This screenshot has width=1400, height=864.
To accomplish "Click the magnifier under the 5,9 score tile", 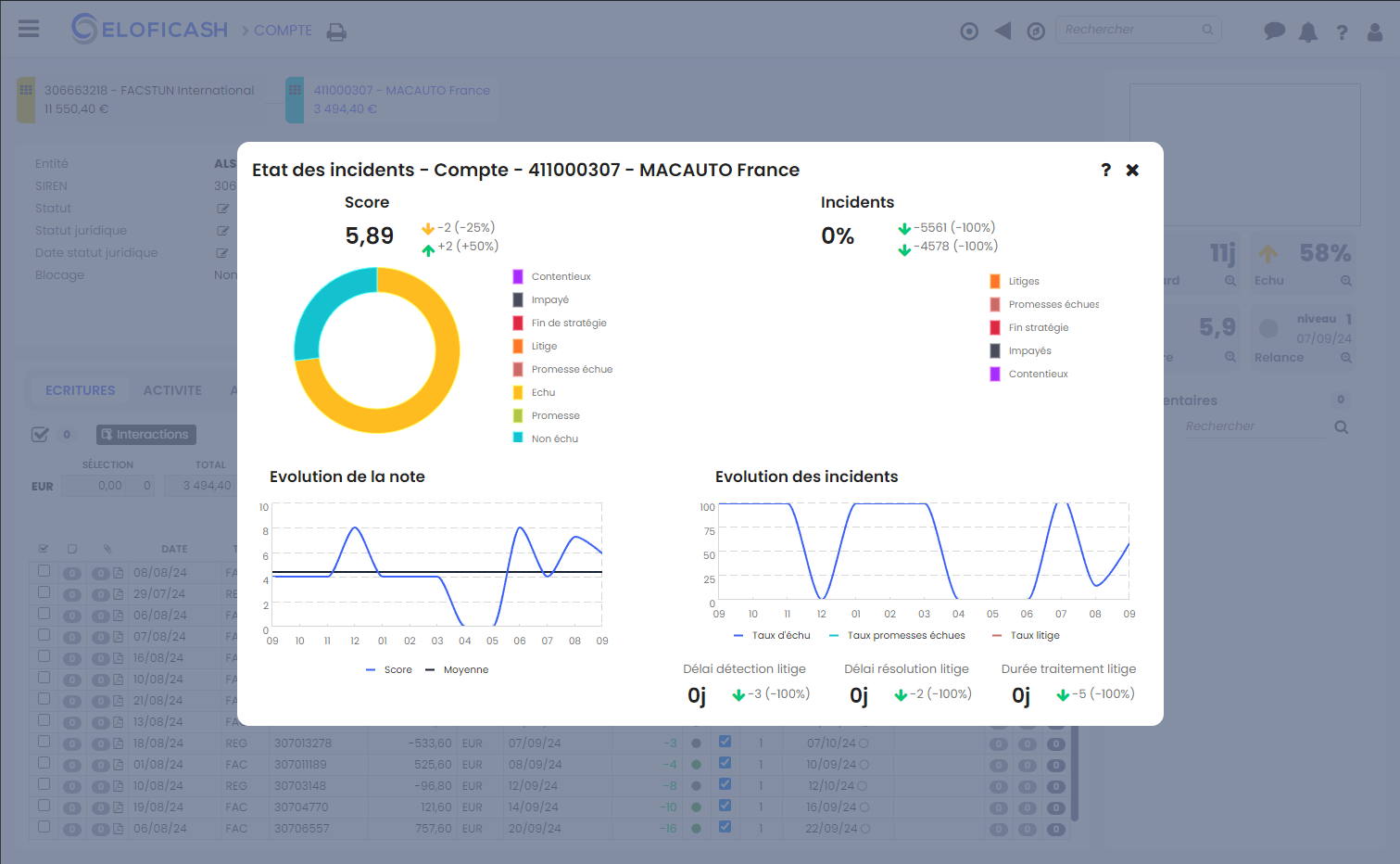I will pos(1230,357).
